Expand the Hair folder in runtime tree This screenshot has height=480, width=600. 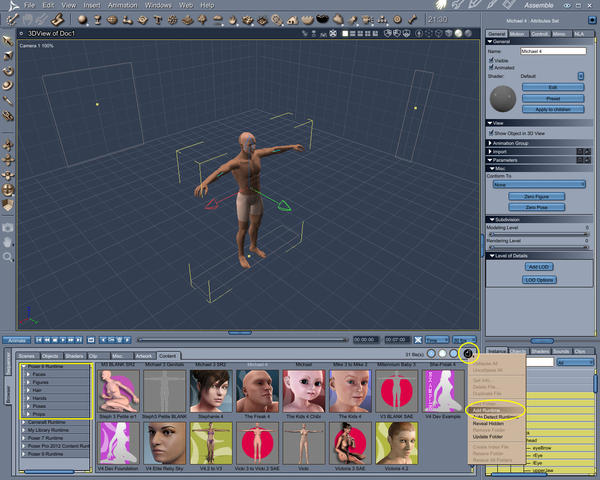coord(28,390)
